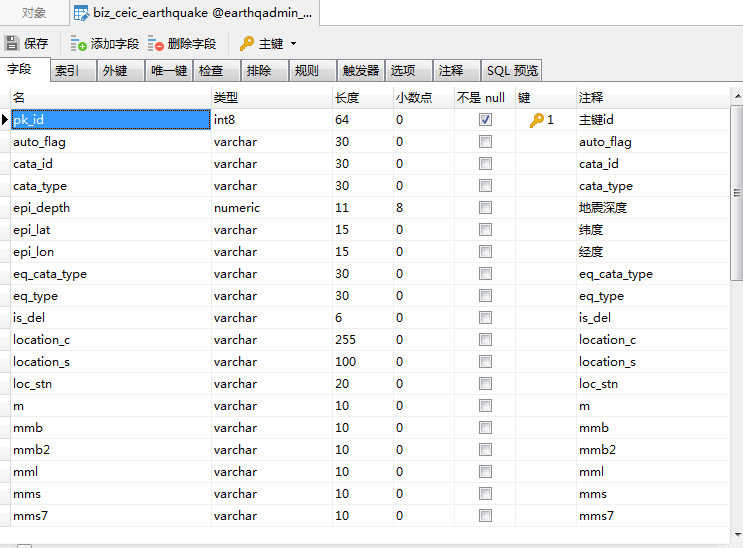Open the 选项 (Options) tab
Screen dimensions: 743x548
[x=408, y=71]
